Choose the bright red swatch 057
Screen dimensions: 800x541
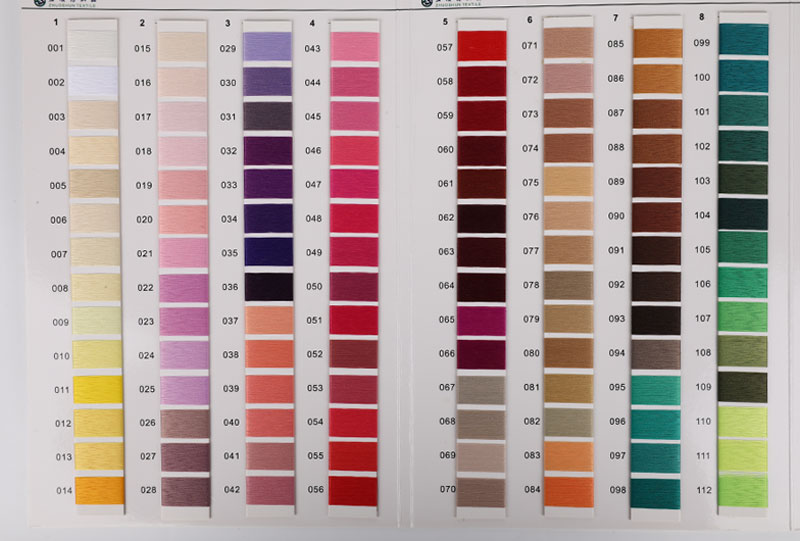(x=482, y=47)
